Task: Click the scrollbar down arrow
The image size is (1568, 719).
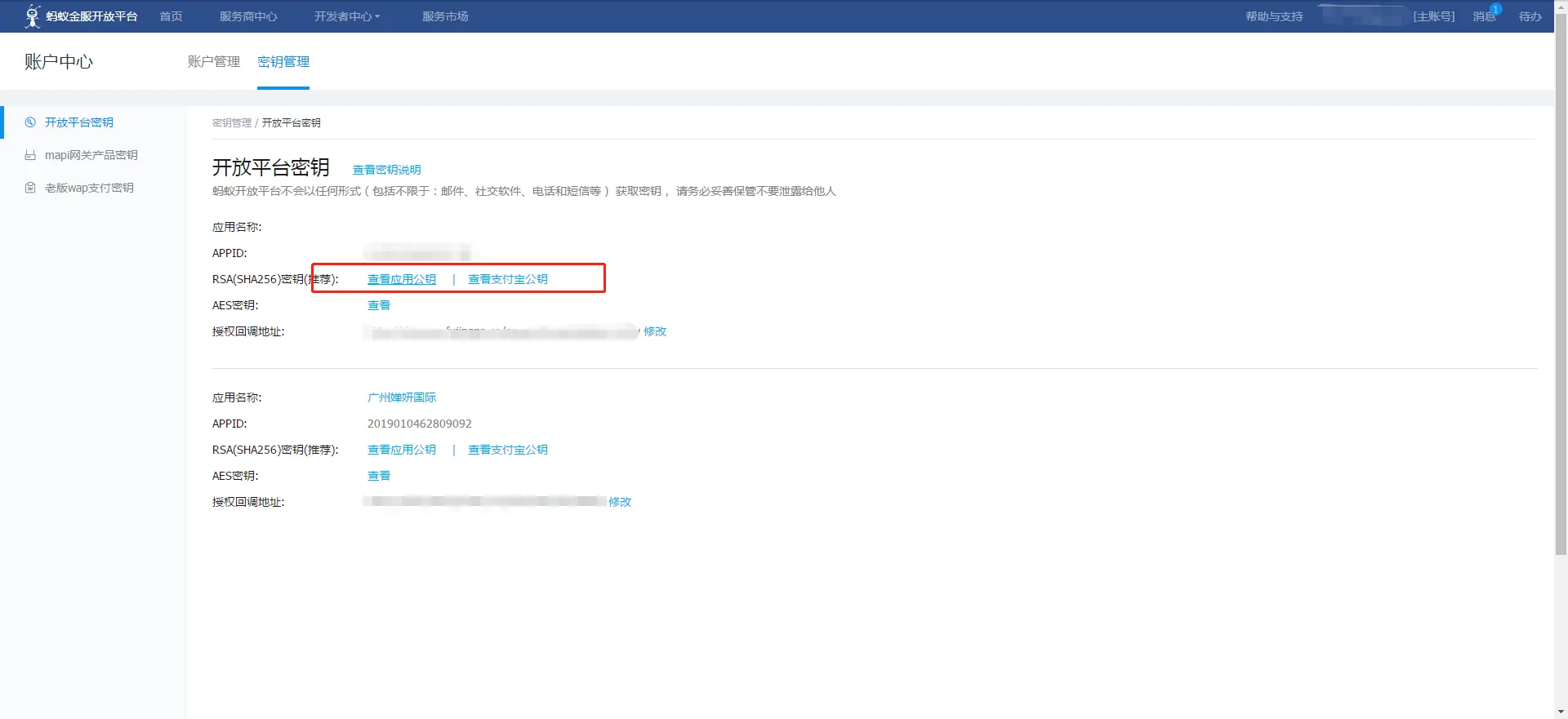Action: pos(1561,712)
